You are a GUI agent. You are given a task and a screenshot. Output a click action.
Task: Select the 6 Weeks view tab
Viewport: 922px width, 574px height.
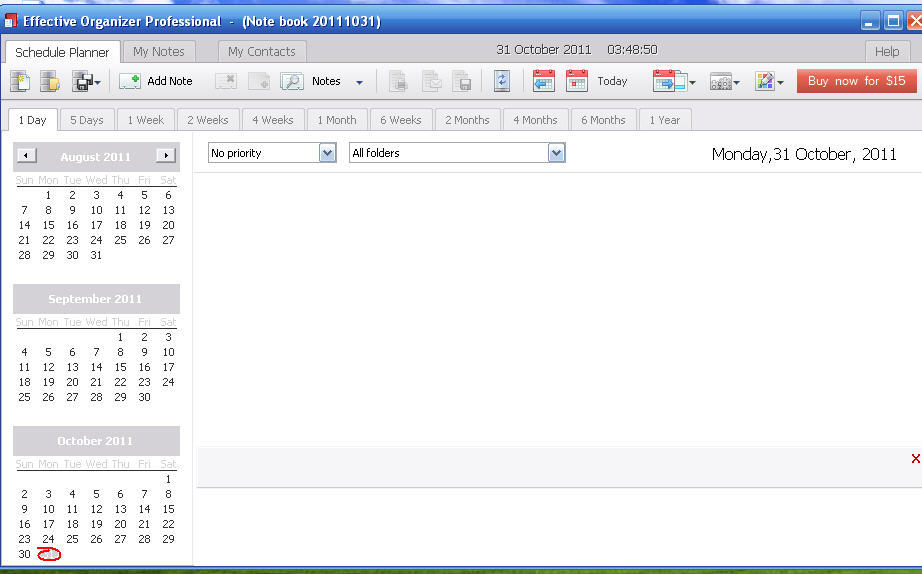(x=400, y=120)
